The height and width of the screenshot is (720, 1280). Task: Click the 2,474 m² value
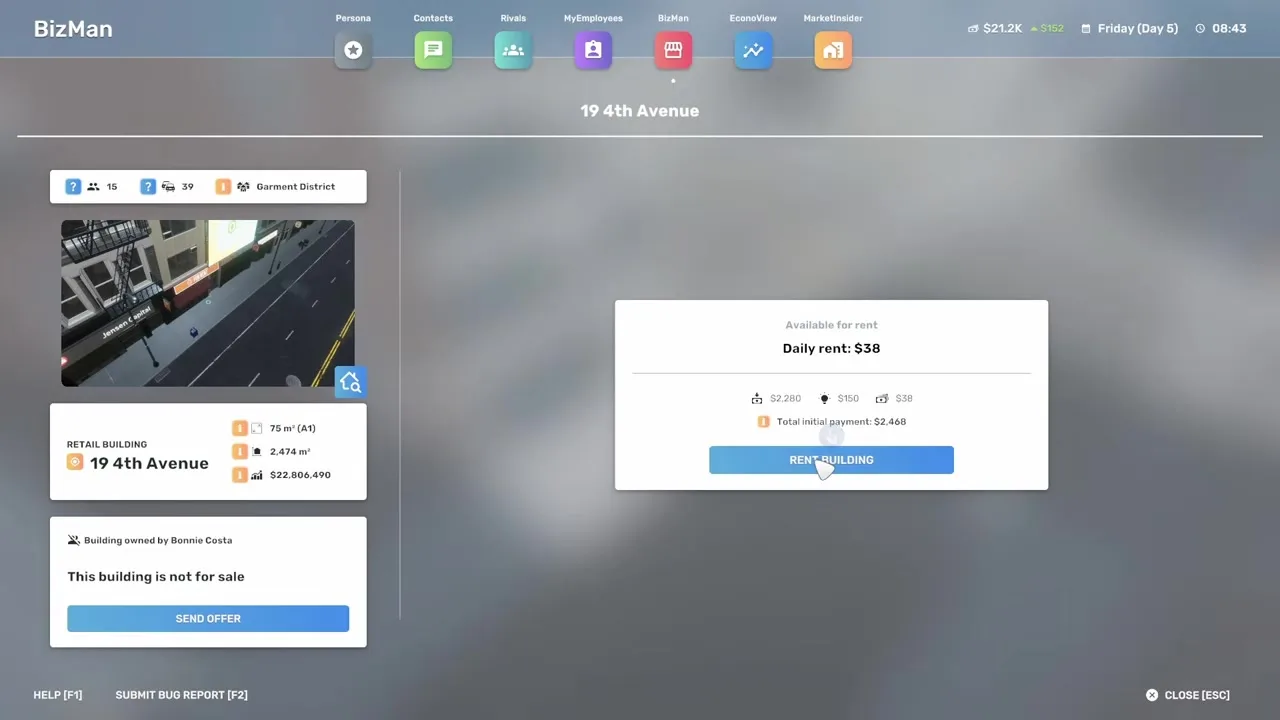point(290,451)
